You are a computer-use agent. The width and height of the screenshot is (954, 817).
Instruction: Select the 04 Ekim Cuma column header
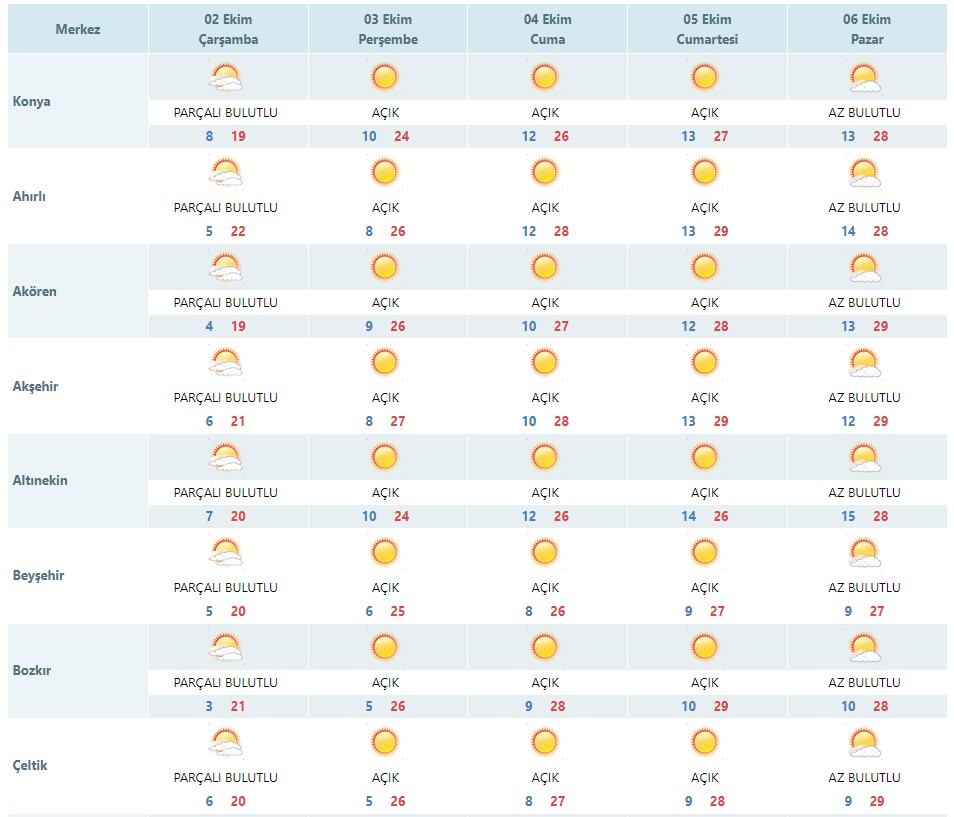click(548, 29)
